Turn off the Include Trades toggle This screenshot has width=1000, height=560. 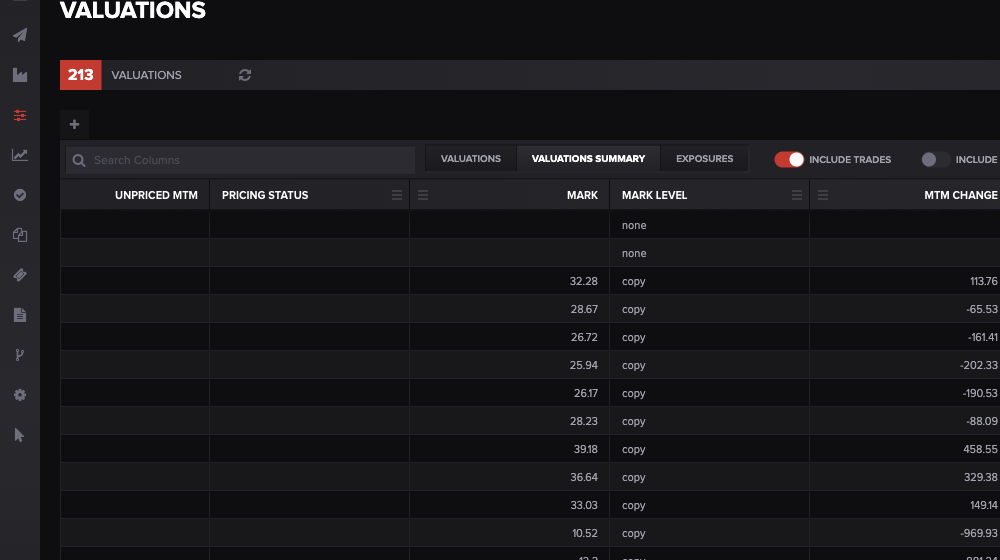pos(789,159)
